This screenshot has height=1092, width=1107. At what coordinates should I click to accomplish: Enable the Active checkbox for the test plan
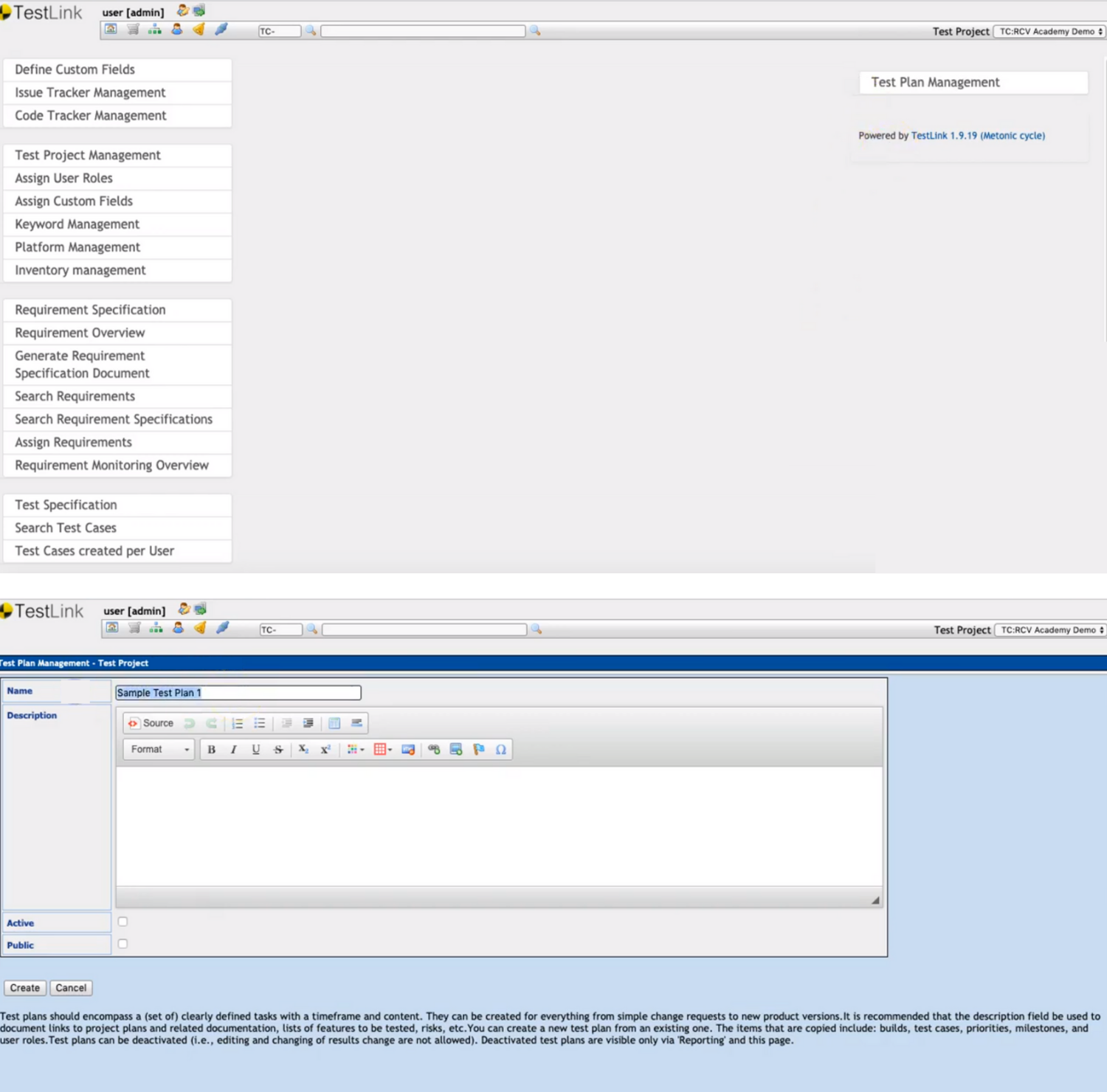[123, 922]
